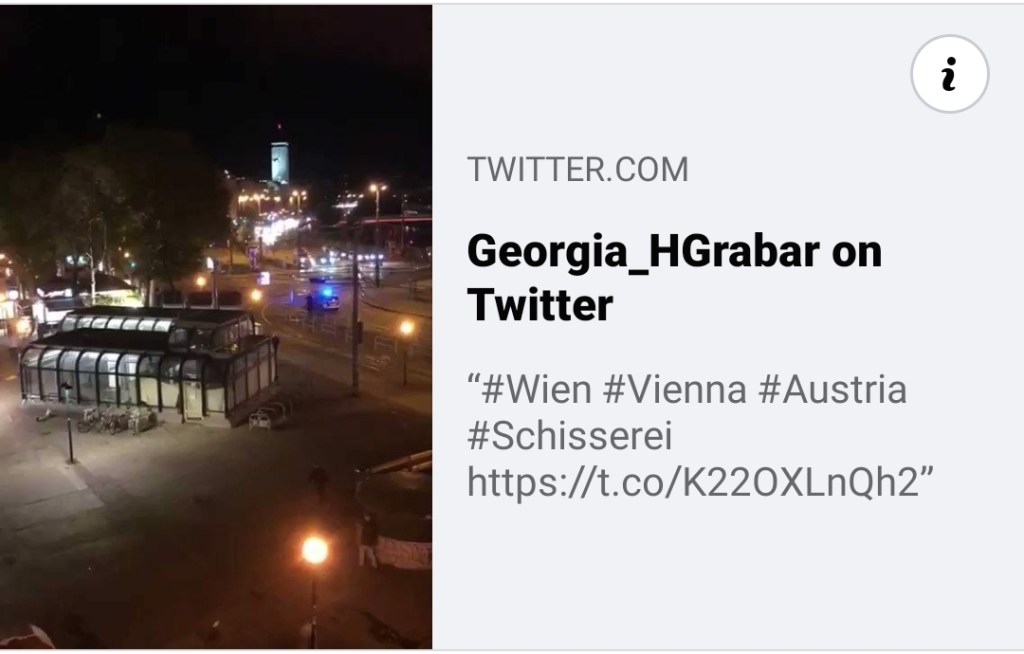The height and width of the screenshot is (654, 1024).
Task: Select the #Schisserei hashtag
Action: (x=569, y=436)
